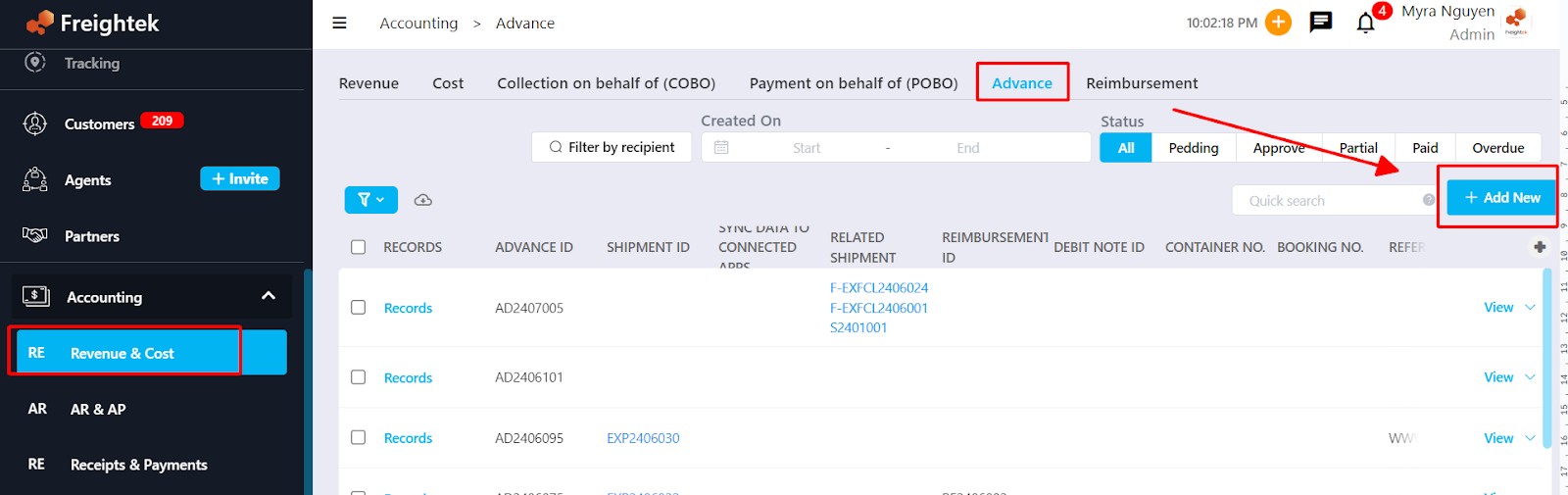Check the box for AD2407005 row

(359, 308)
